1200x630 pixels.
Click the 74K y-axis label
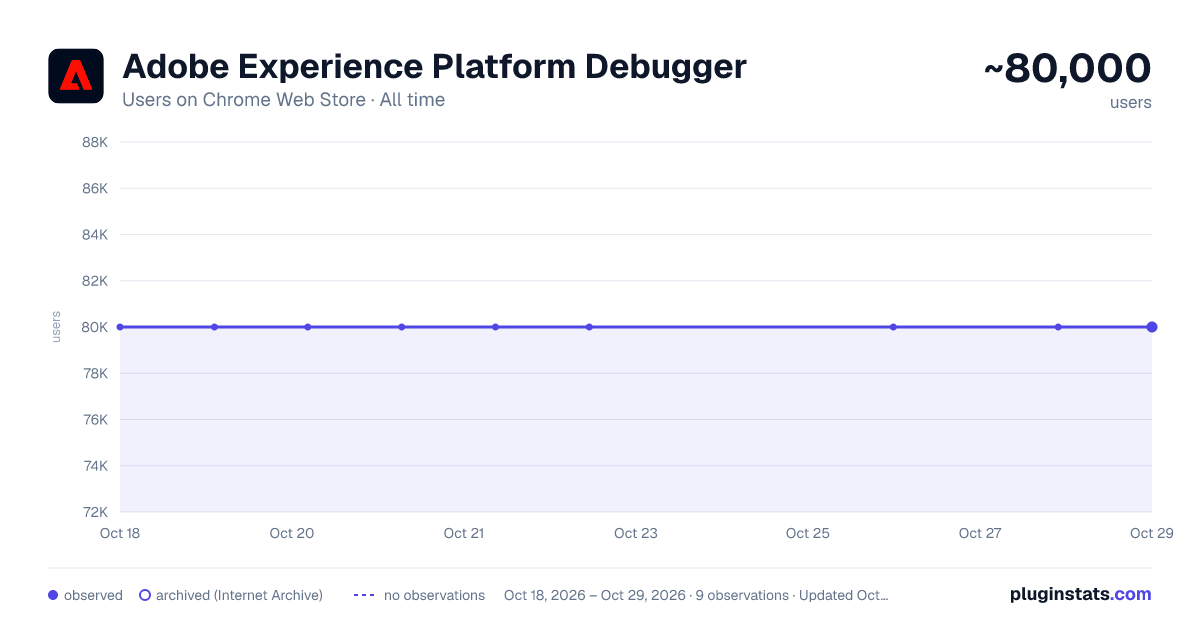(95, 466)
